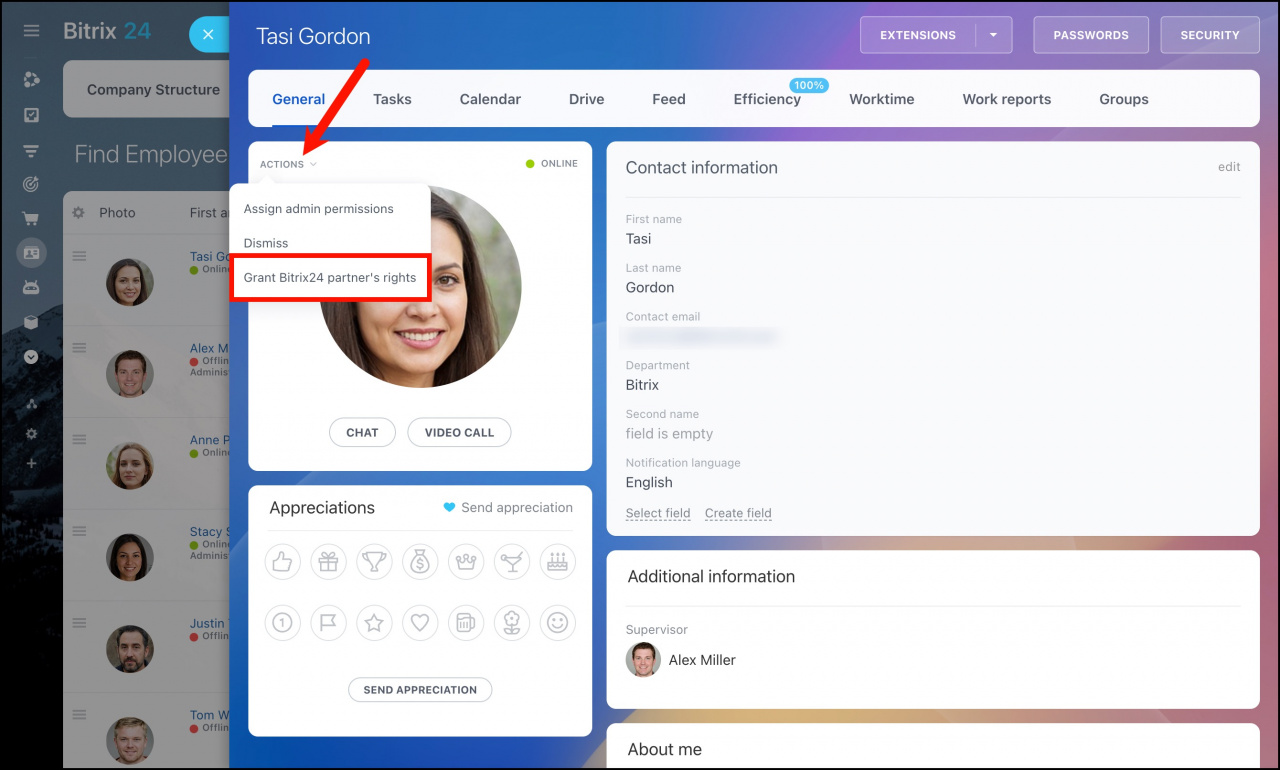
Task: Open the settings gear in the left sidebar
Action: pyautogui.click(x=31, y=434)
